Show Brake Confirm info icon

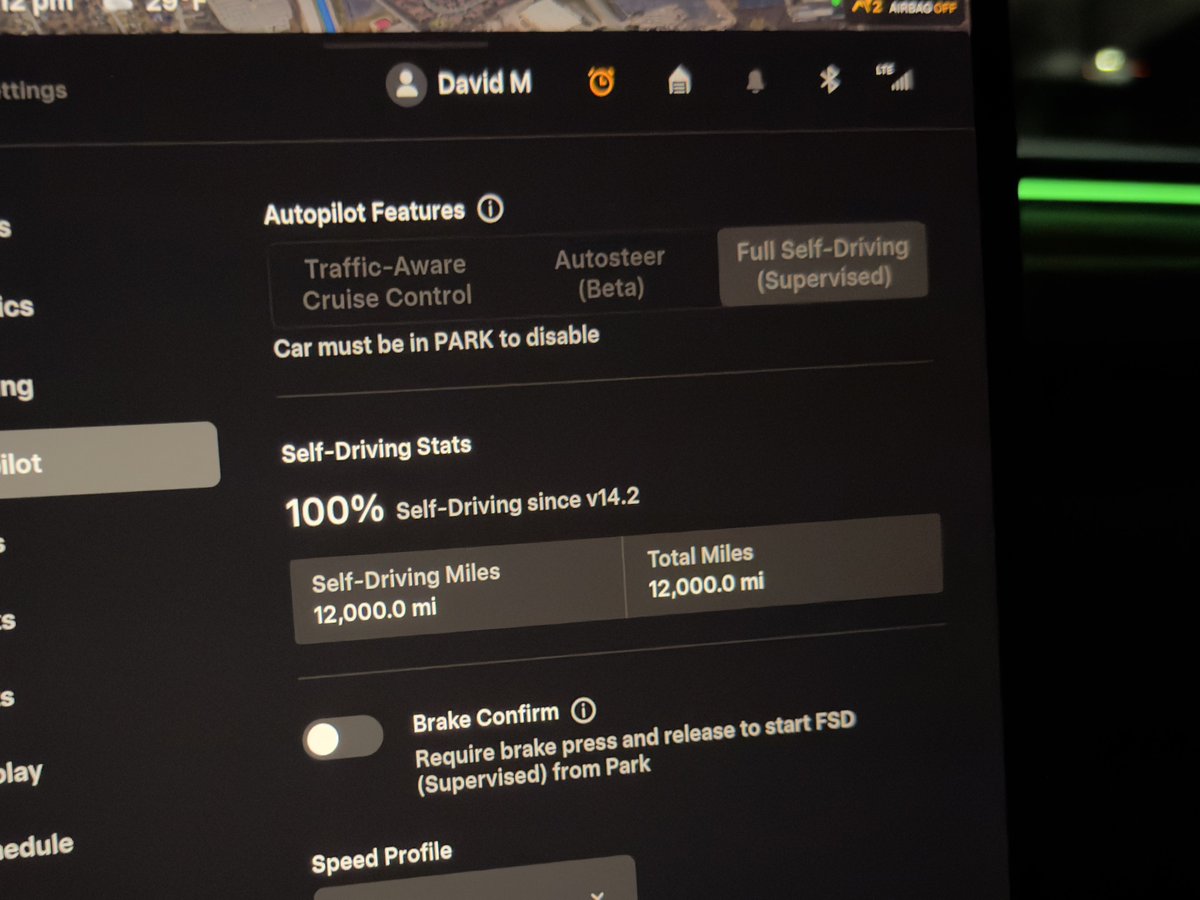[583, 711]
